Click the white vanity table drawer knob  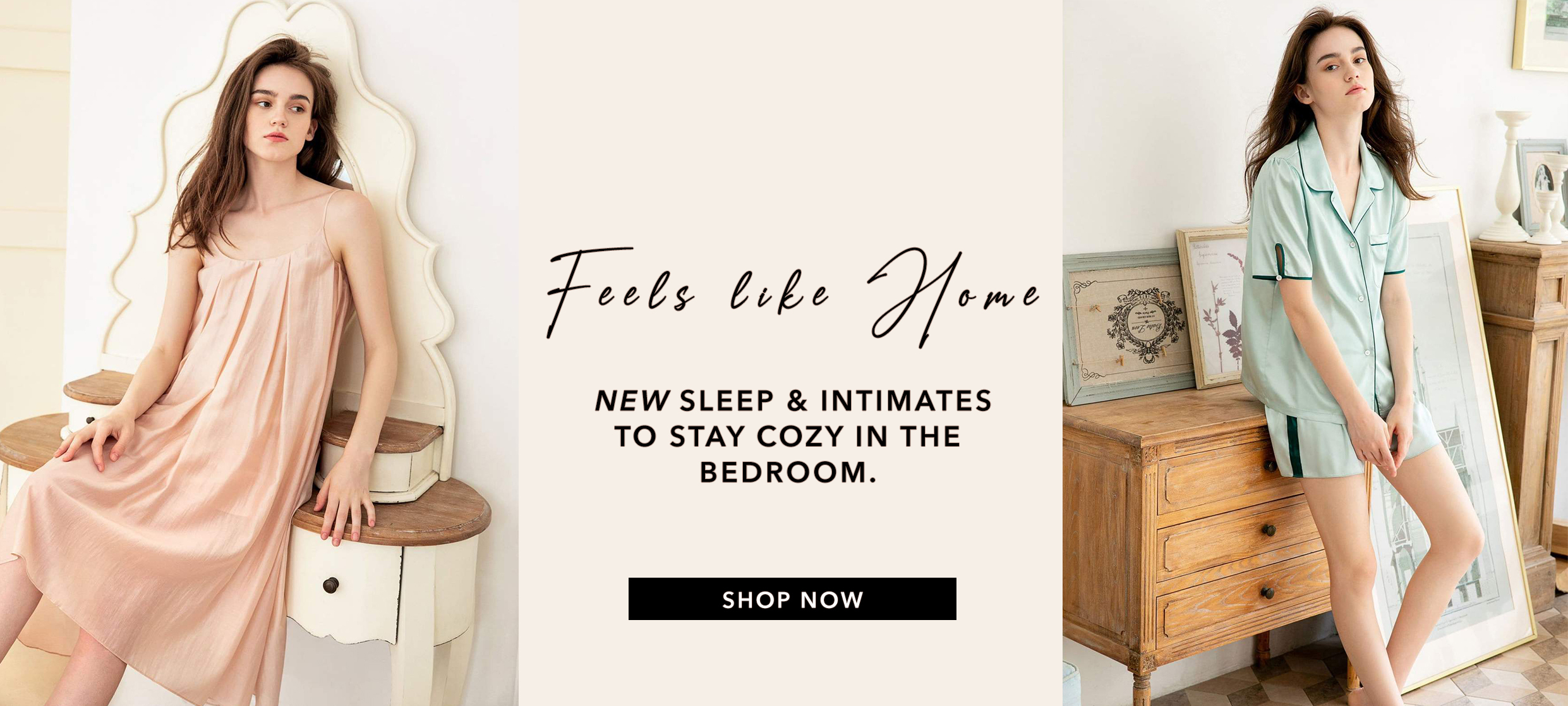[330, 585]
